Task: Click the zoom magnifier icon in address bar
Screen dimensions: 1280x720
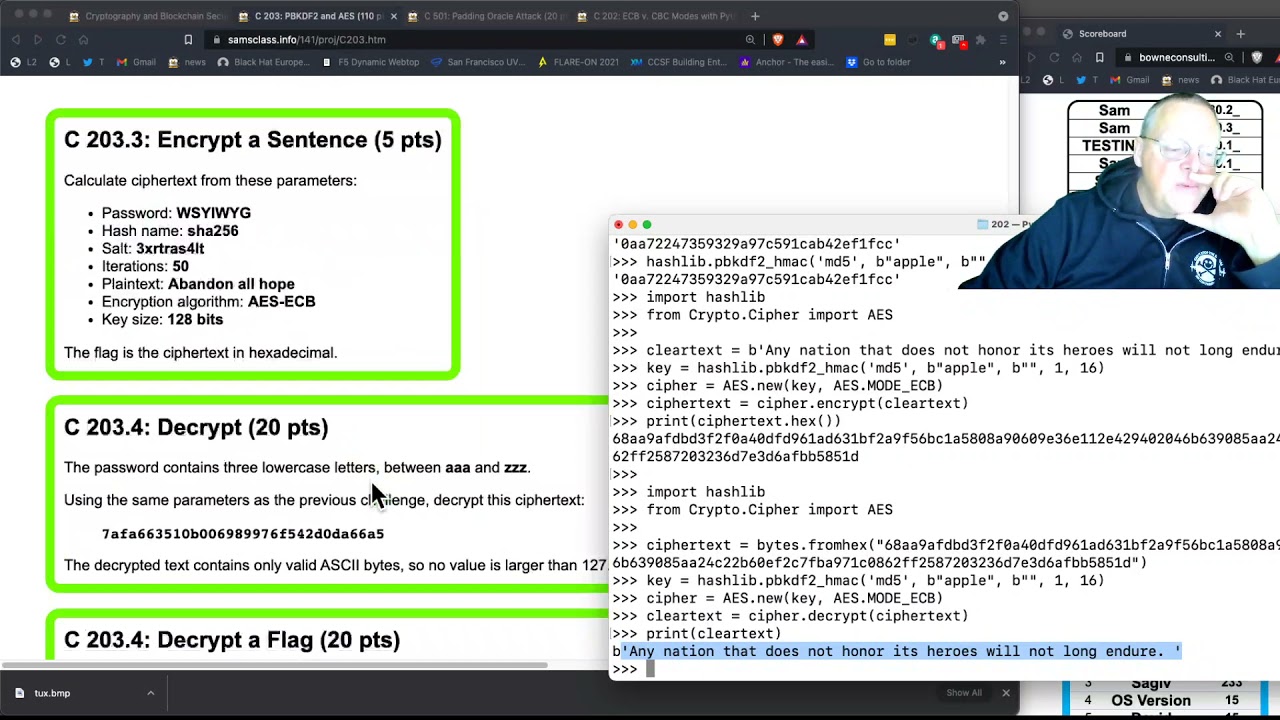Action: click(x=750, y=40)
